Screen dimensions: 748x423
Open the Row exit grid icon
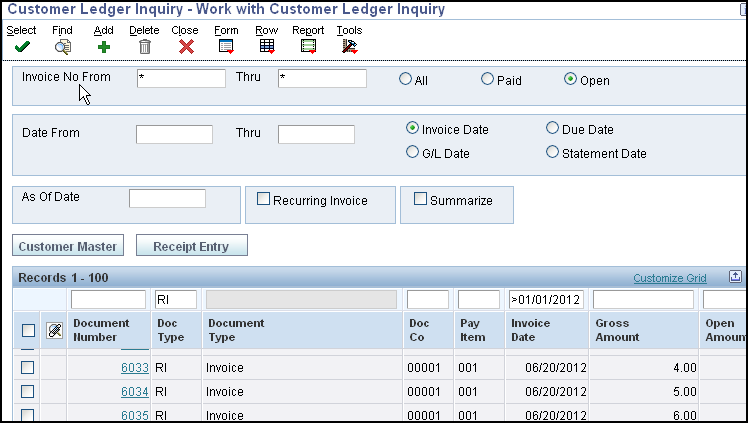(x=267, y=46)
